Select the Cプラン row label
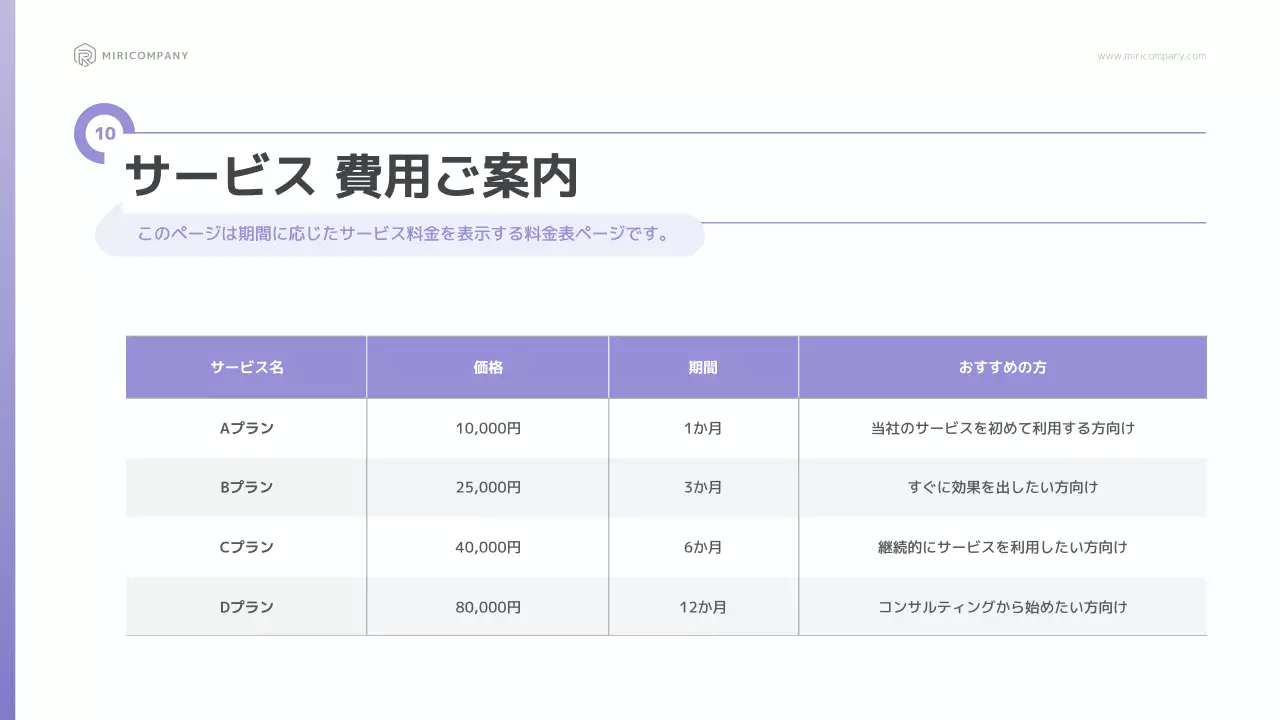The image size is (1280, 720). (x=245, y=547)
